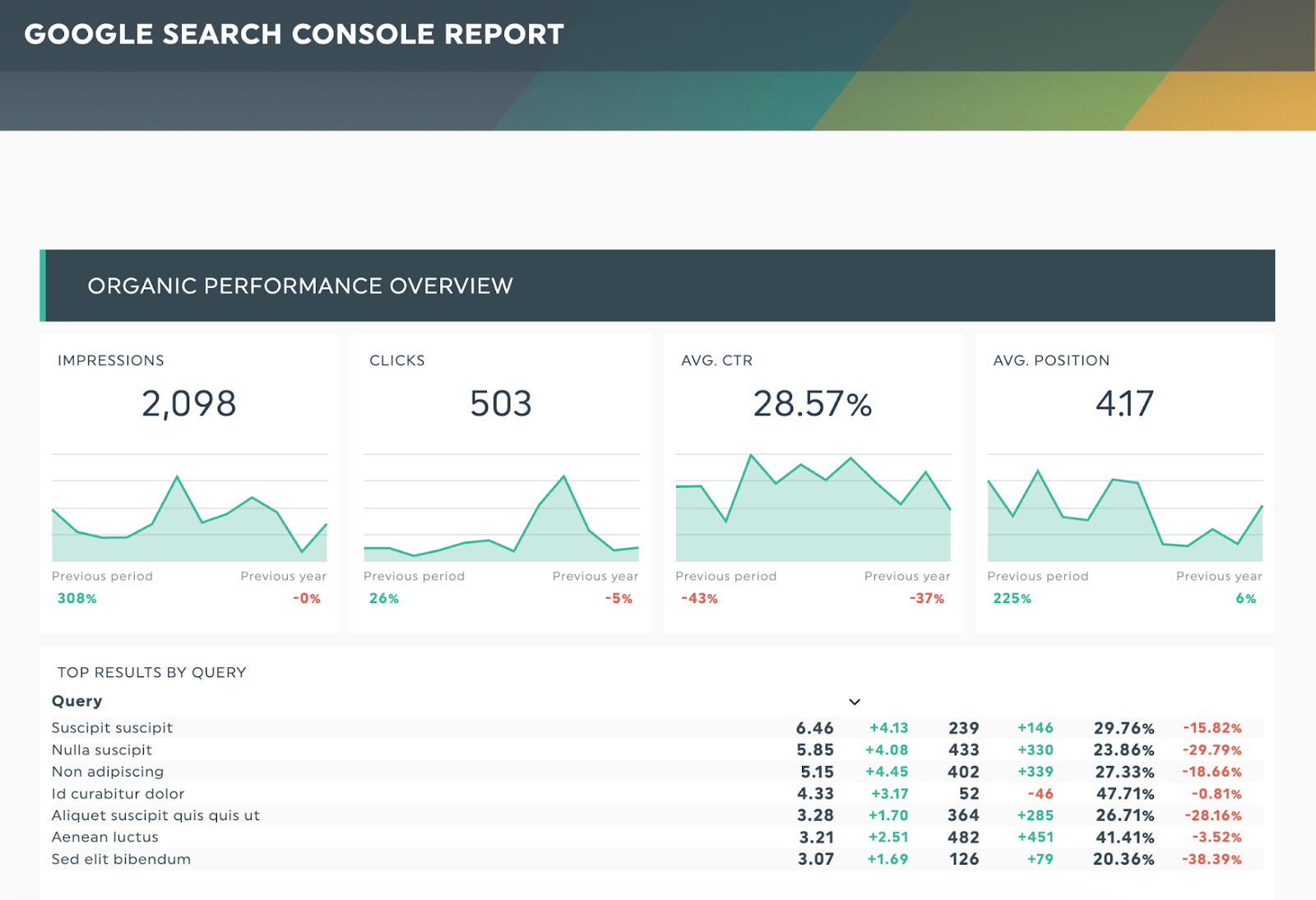Select the "Suscipit suscipit" query
1316x900 pixels.
pos(113,728)
